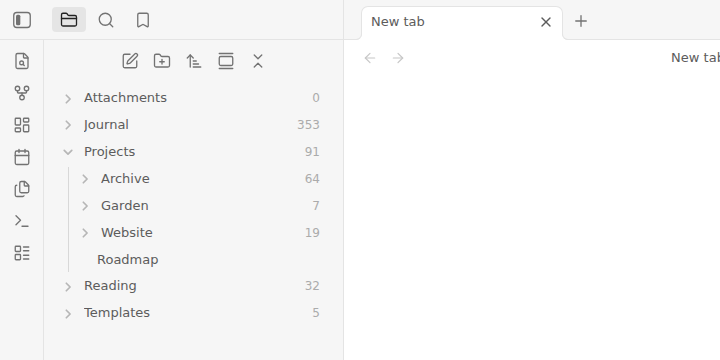This screenshot has width=720, height=360.
Task: Select the Attachments folder name
Action: point(125,98)
